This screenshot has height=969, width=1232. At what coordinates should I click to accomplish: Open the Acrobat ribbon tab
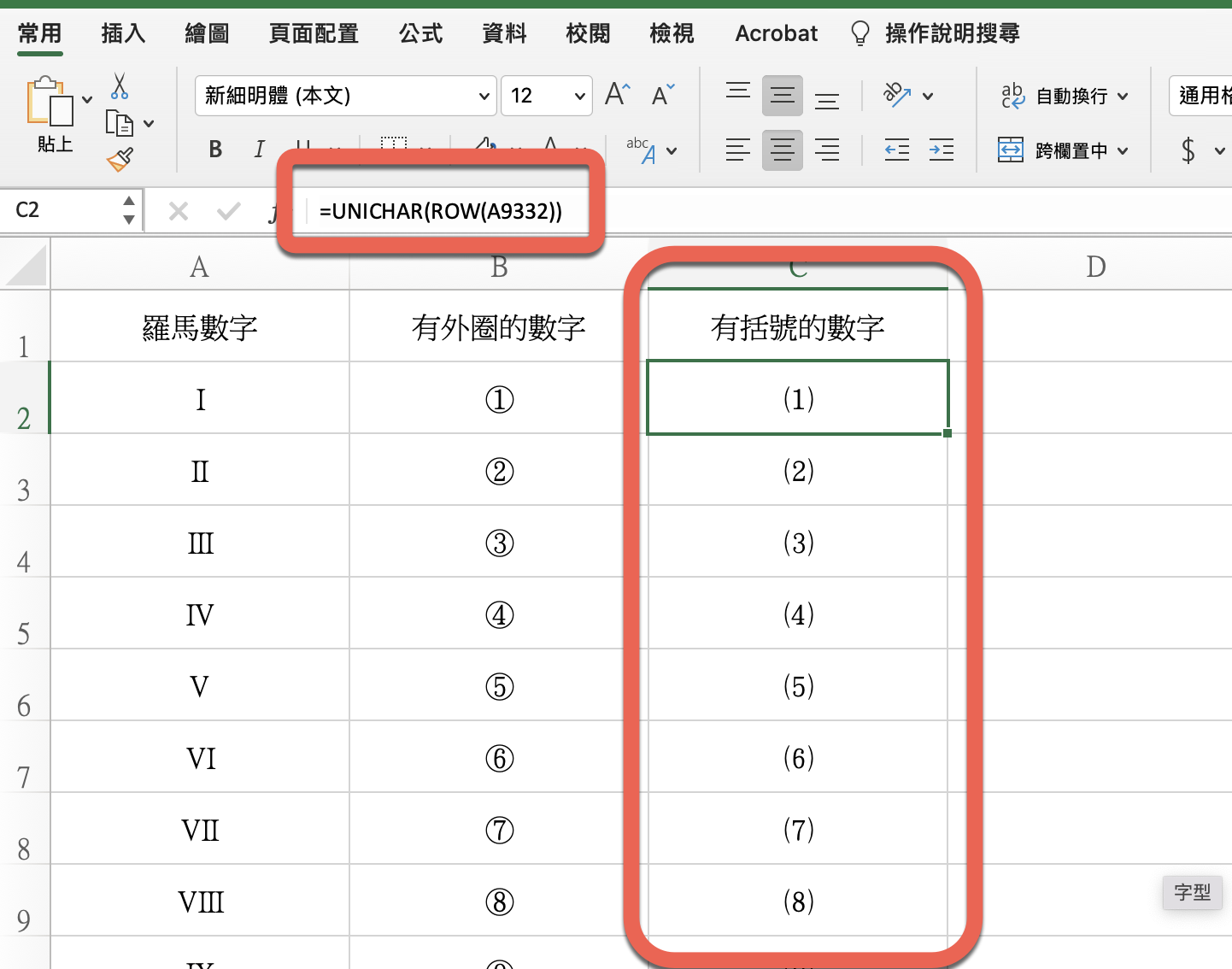click(x=777, y=33)
